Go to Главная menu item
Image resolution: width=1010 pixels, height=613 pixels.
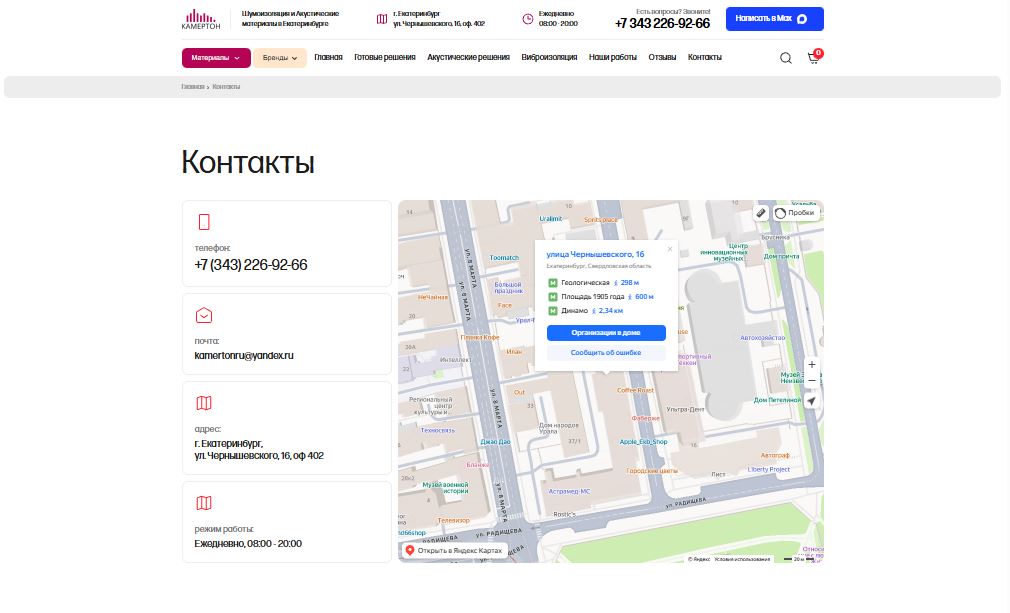tap(329, 57)
